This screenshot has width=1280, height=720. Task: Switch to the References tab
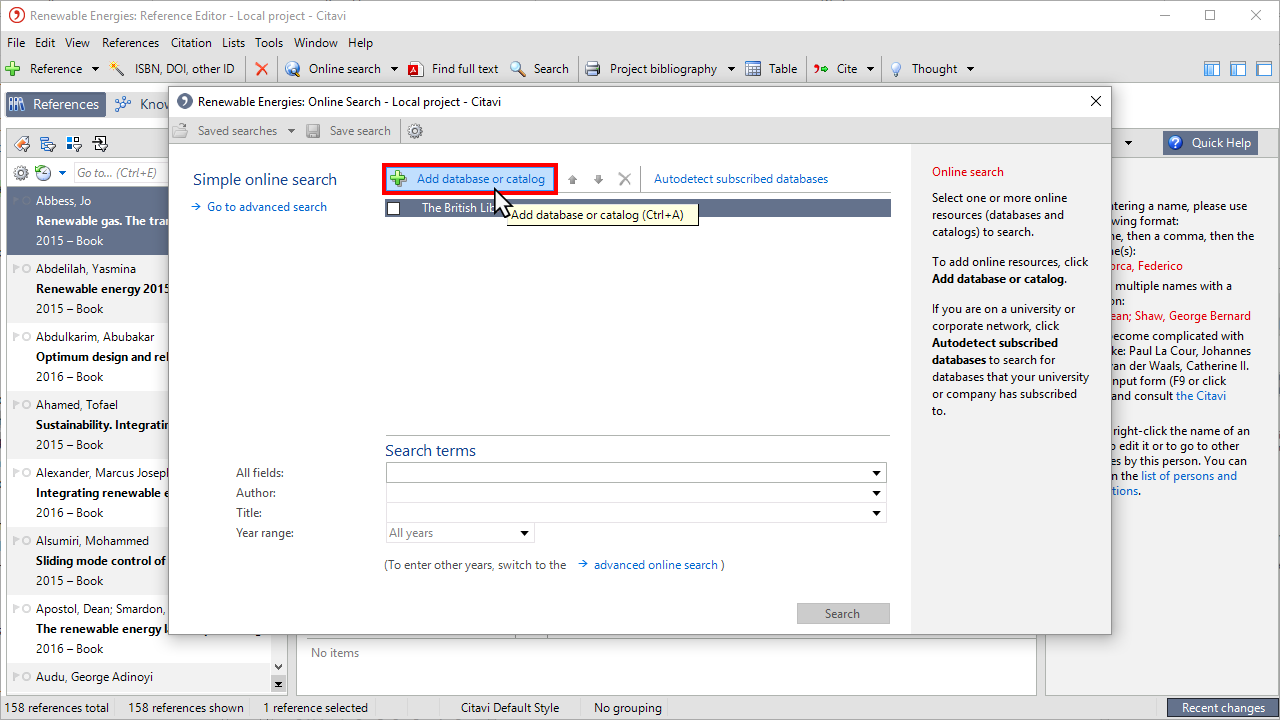pyautogui.click(x=55, y=104)
